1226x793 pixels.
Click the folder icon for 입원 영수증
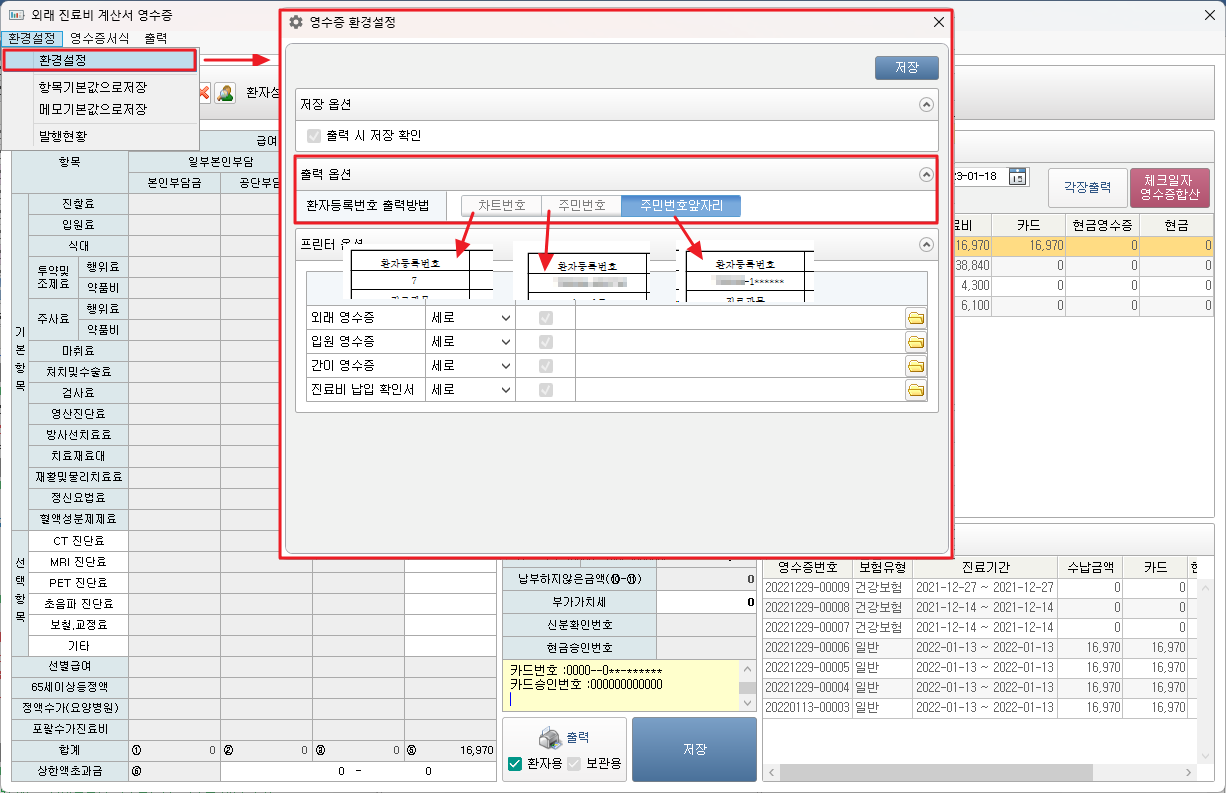point(915,342)
